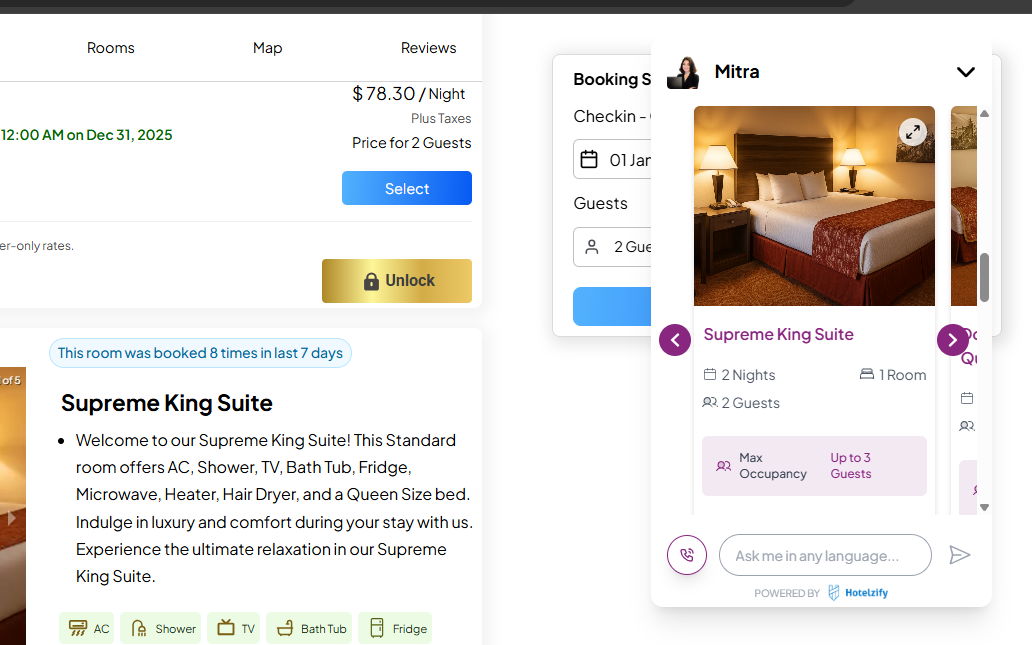Send the chat message with arrow icon
1032x645 pixels.
click(x=960, y=555)
